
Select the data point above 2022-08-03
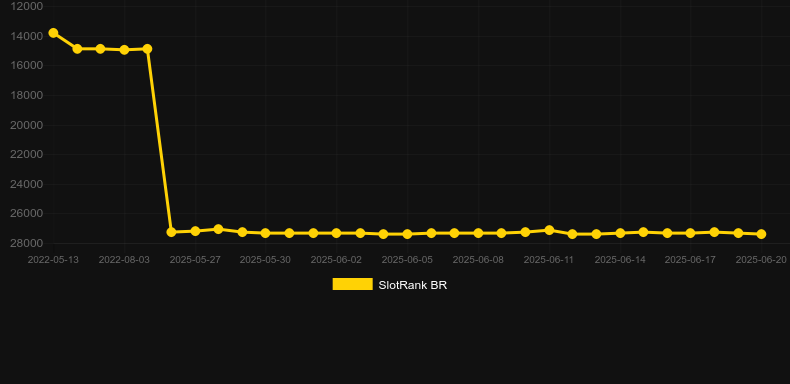[x=124, y=50]
